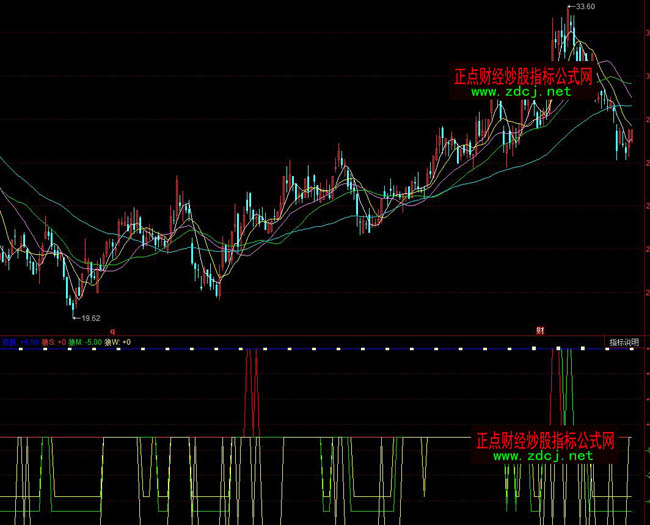Select the 狼W indicator value label
Image resolution: width=650 pixels, height=525 pixels.
pyautogui.click(x=118, y=342)
